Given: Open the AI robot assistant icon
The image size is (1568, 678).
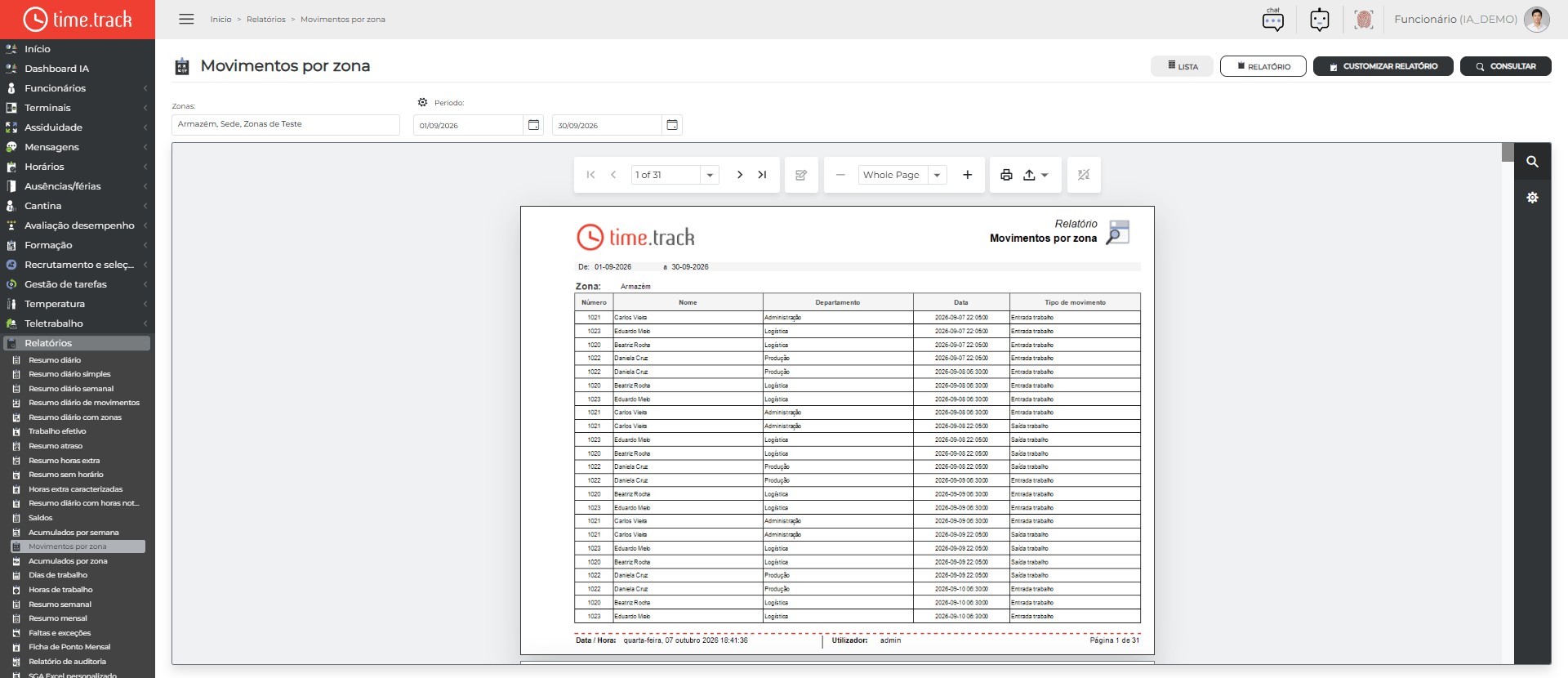Looking at the screenshot, I should (1319, 20).
